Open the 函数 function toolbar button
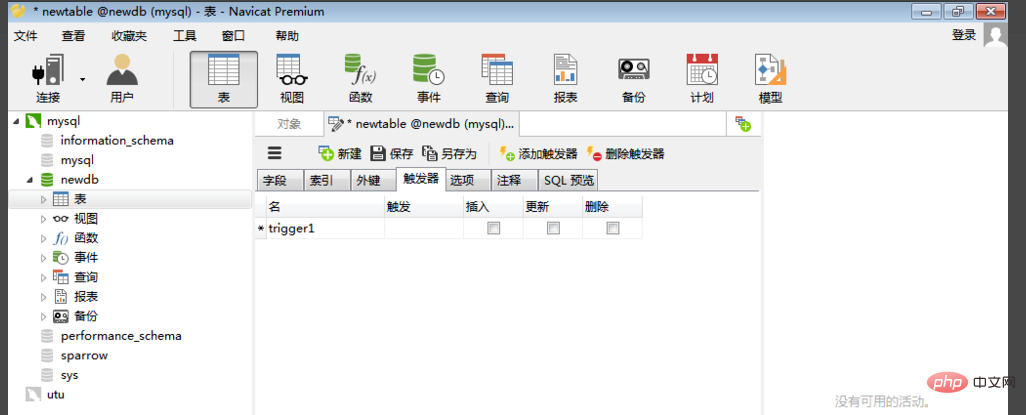 (360, 80)
